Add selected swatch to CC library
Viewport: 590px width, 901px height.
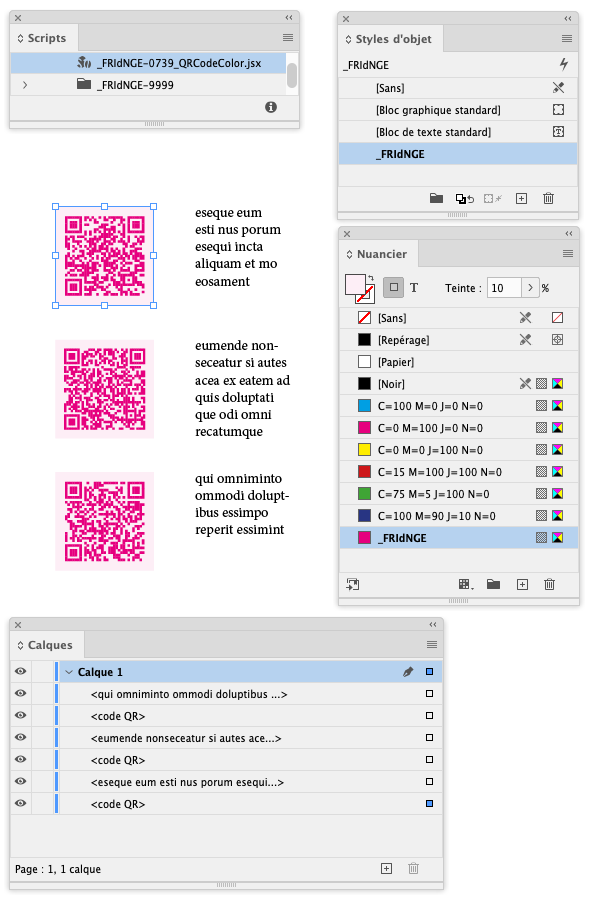click(x=353, y=584)
